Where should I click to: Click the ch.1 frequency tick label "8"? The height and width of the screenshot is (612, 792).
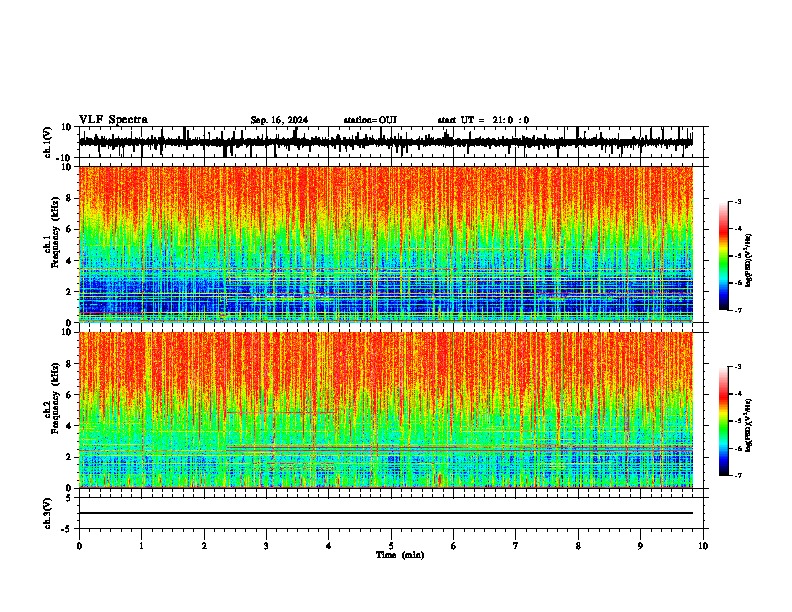click(69, 198)
